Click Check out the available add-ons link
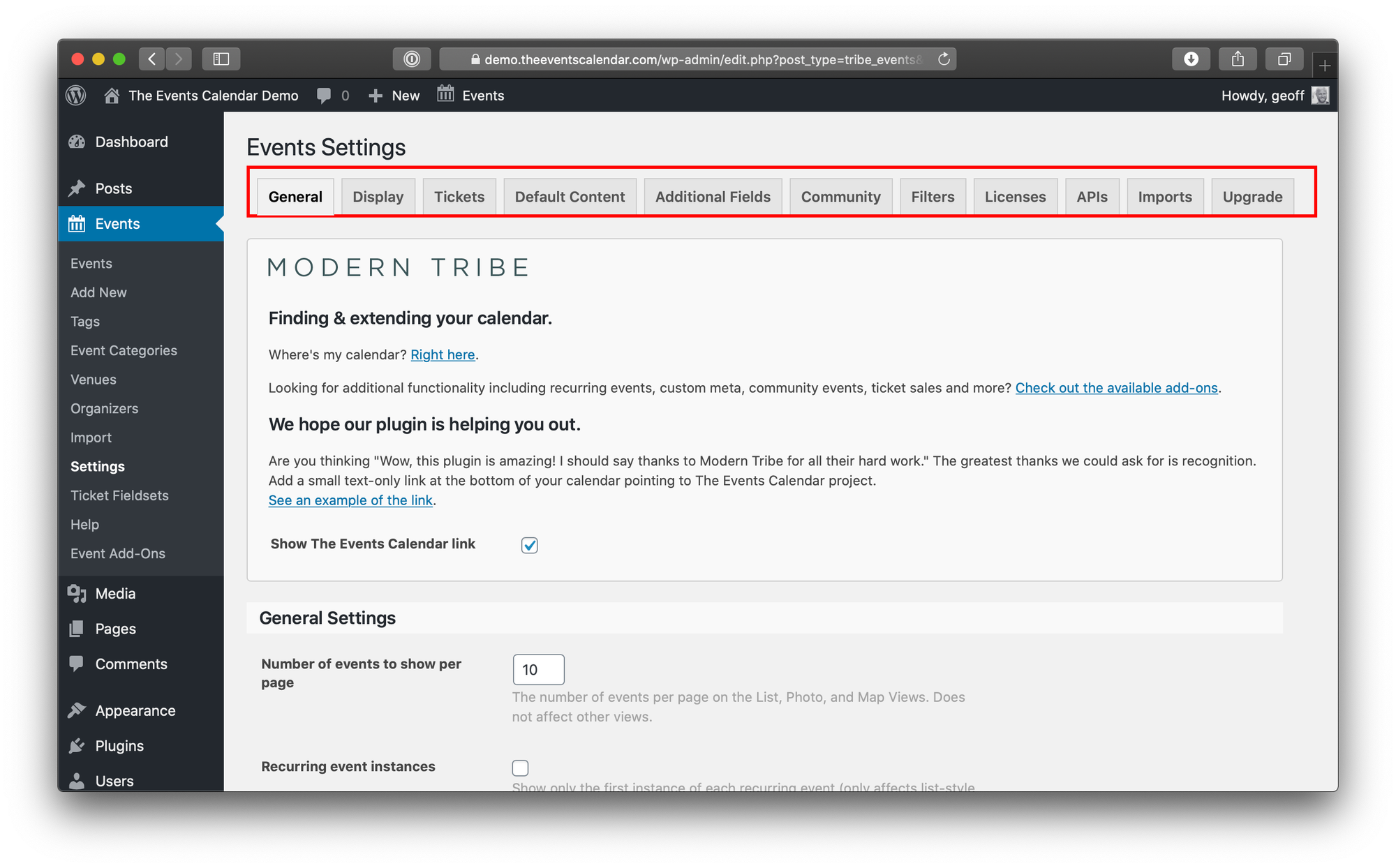 1116,388
